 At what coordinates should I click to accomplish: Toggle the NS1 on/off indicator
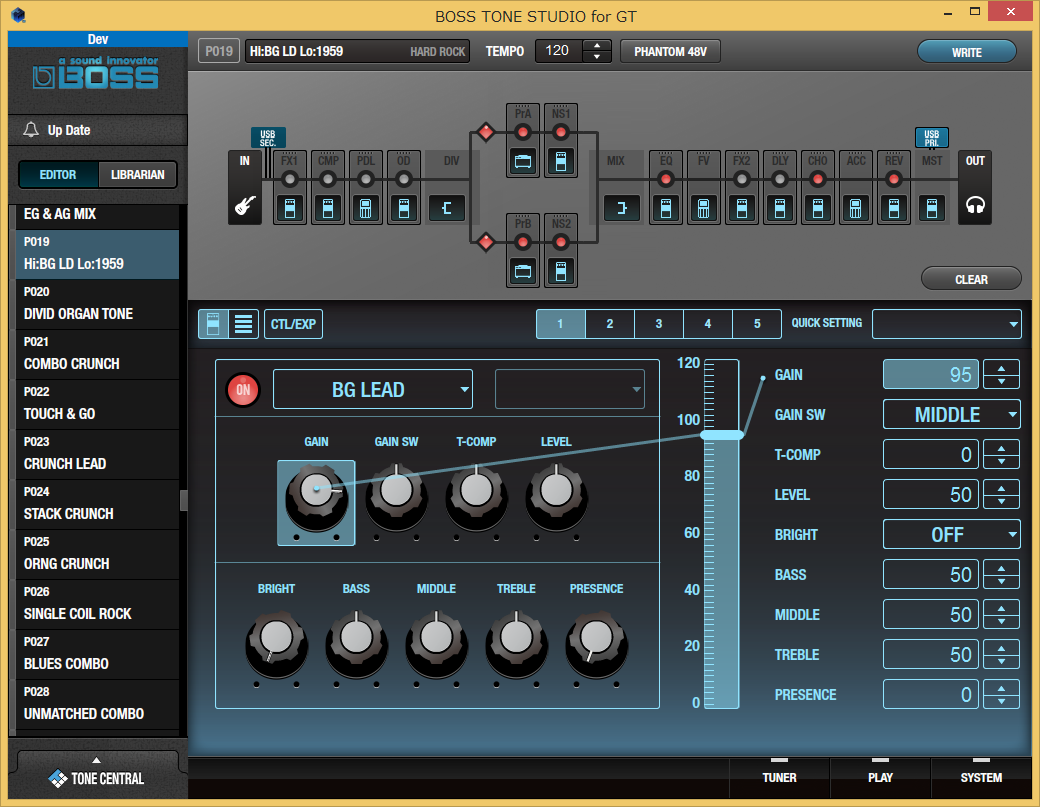pyautogui.click(x=561, y=133)
